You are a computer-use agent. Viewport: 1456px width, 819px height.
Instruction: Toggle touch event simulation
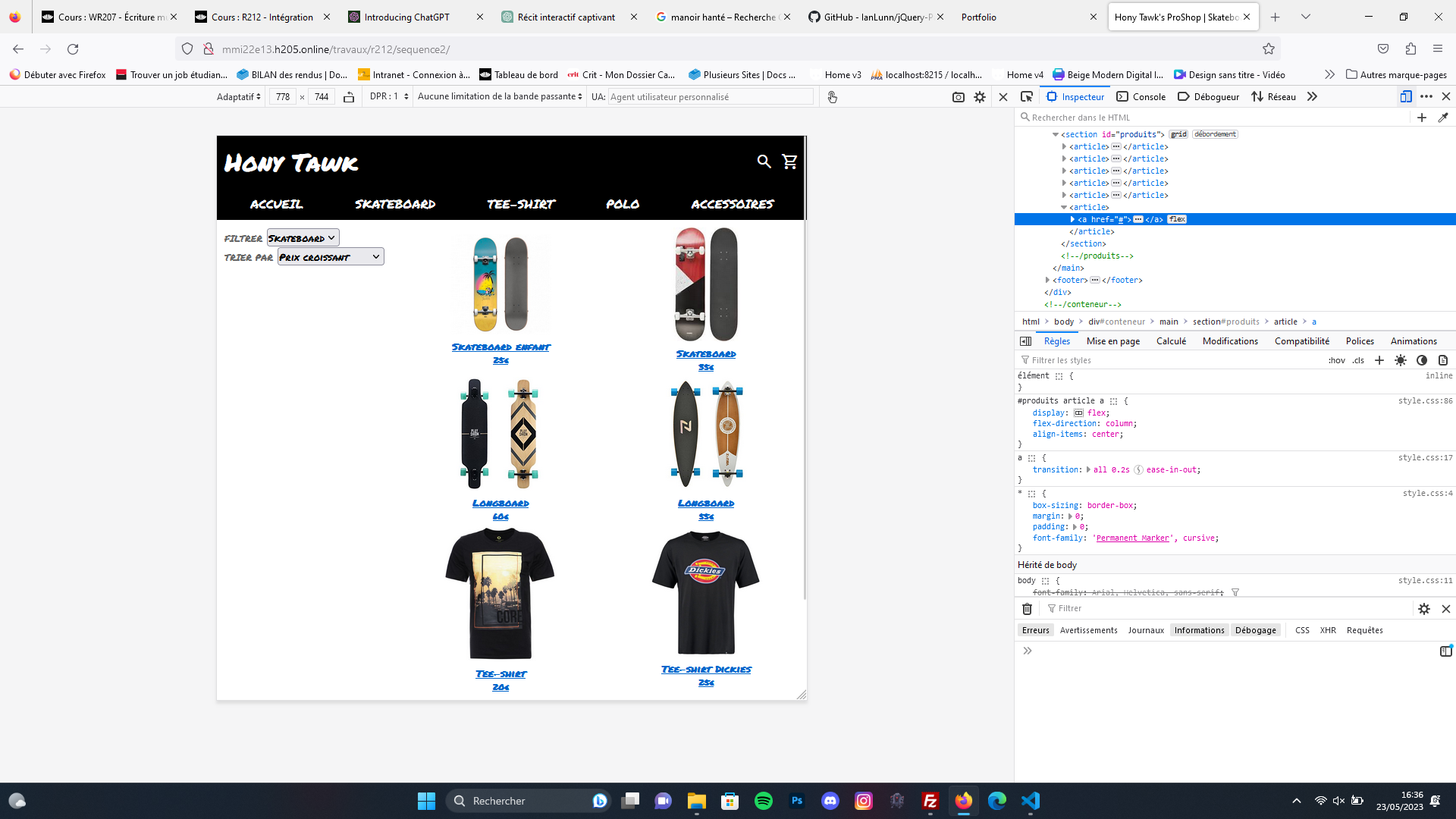832,97
